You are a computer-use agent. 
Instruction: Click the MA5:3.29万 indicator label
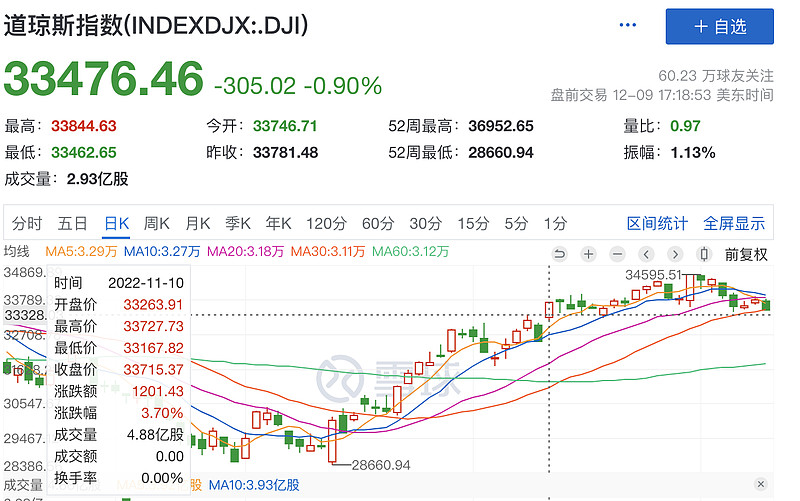pos(81,252)
